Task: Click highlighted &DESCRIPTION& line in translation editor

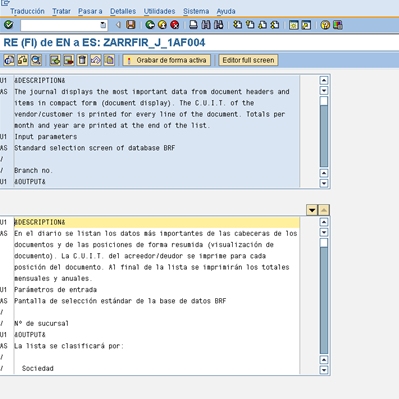Action: (157, 222)
